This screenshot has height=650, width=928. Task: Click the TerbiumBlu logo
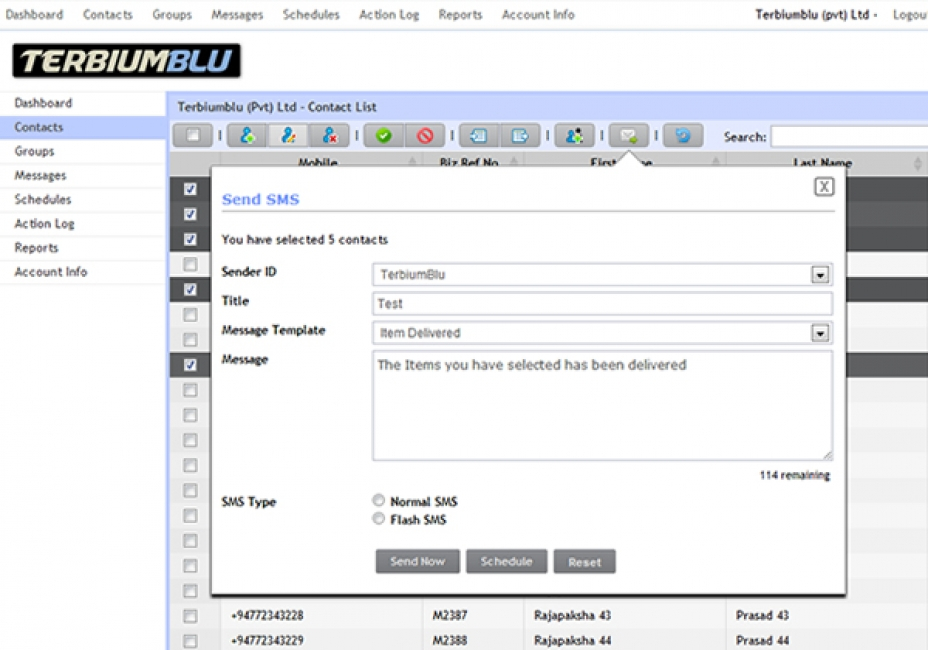coord(127,60)
